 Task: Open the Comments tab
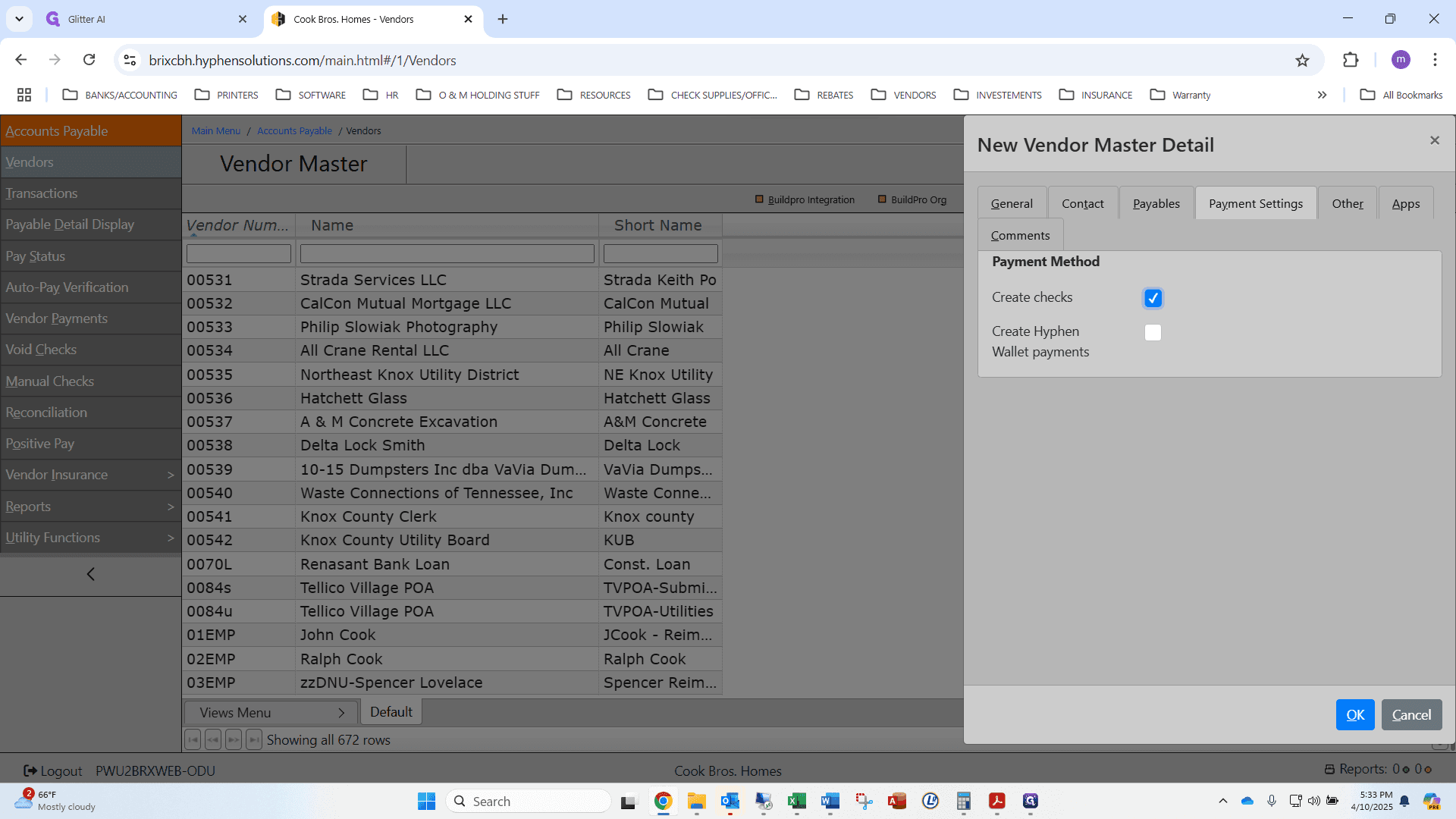coord(1020,235)
